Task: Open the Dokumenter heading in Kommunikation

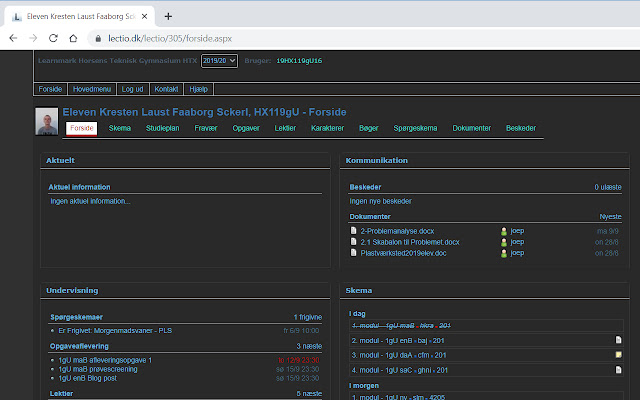Action: tap(370, 216)
